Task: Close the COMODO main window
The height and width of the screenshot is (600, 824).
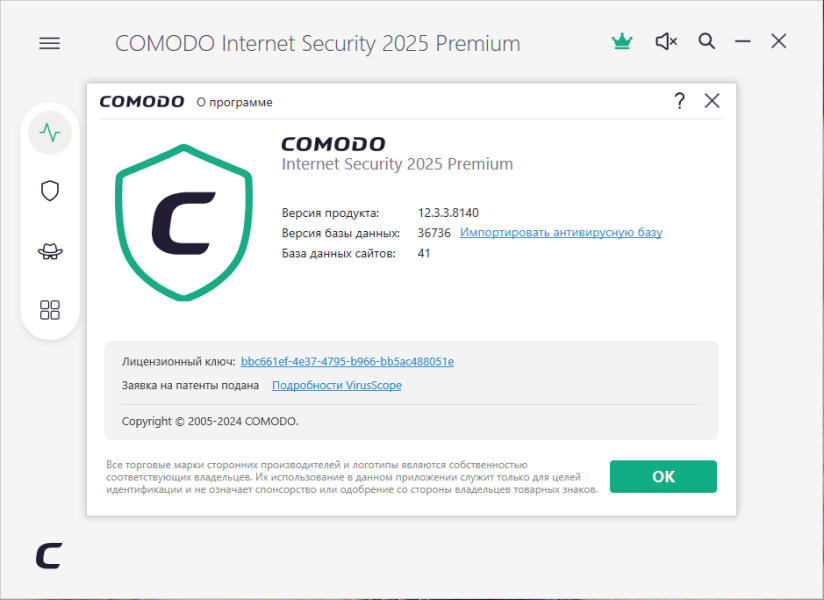Action: pyautogui.click(x=779, y=41)
